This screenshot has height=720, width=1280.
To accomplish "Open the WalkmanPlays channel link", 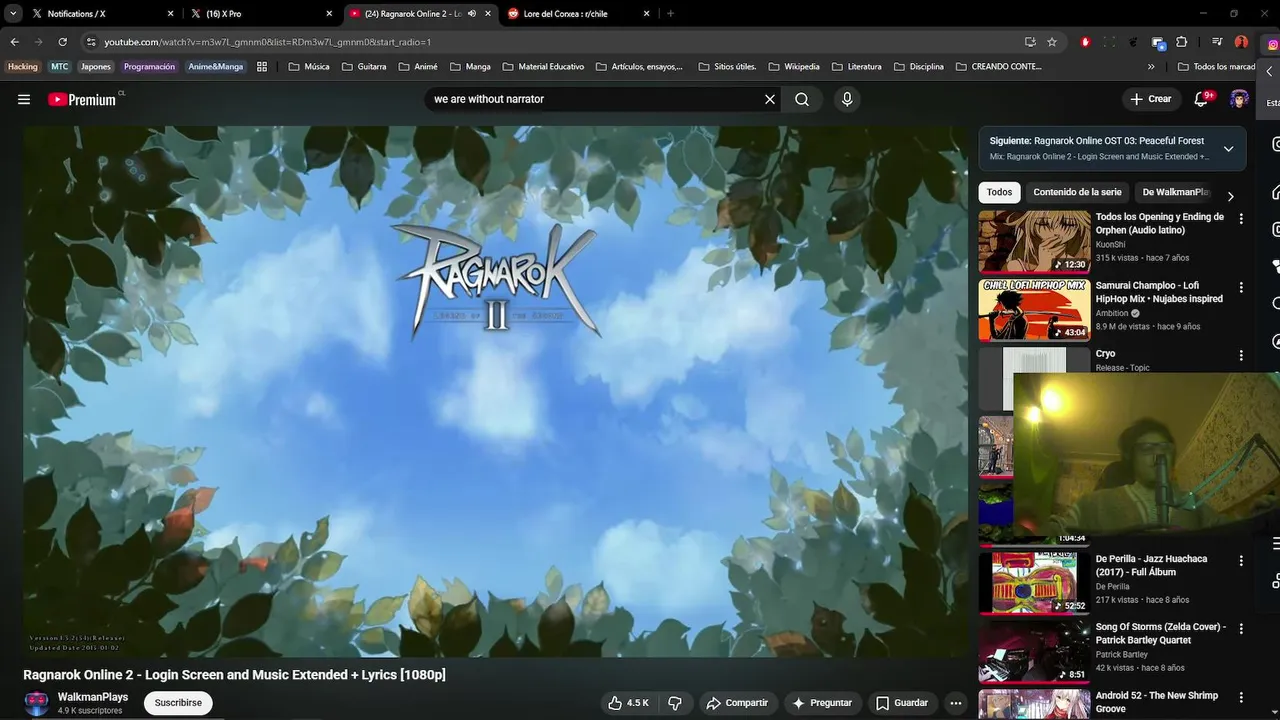I will click(x=93, y=697).
